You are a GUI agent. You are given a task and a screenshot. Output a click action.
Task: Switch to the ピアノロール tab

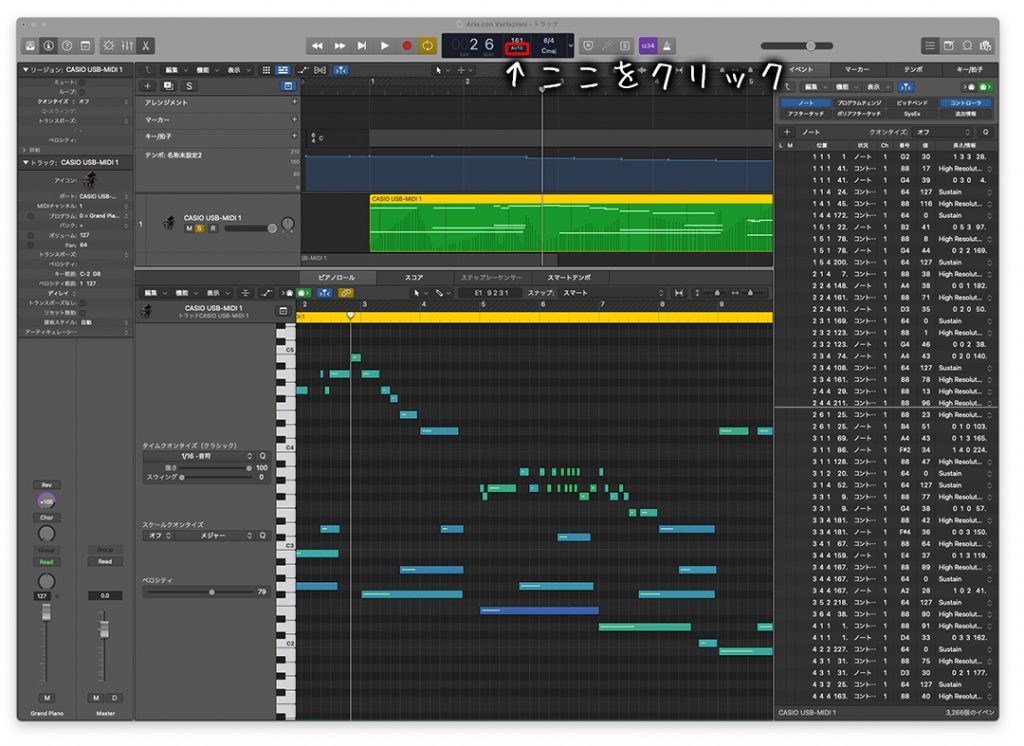336,278
